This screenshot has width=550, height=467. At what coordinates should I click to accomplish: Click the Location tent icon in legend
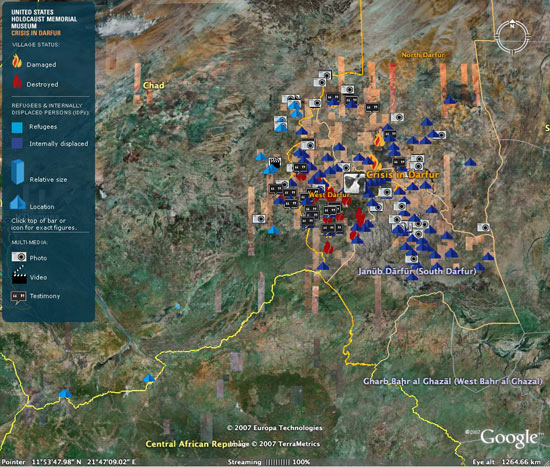tap(18, 202)
